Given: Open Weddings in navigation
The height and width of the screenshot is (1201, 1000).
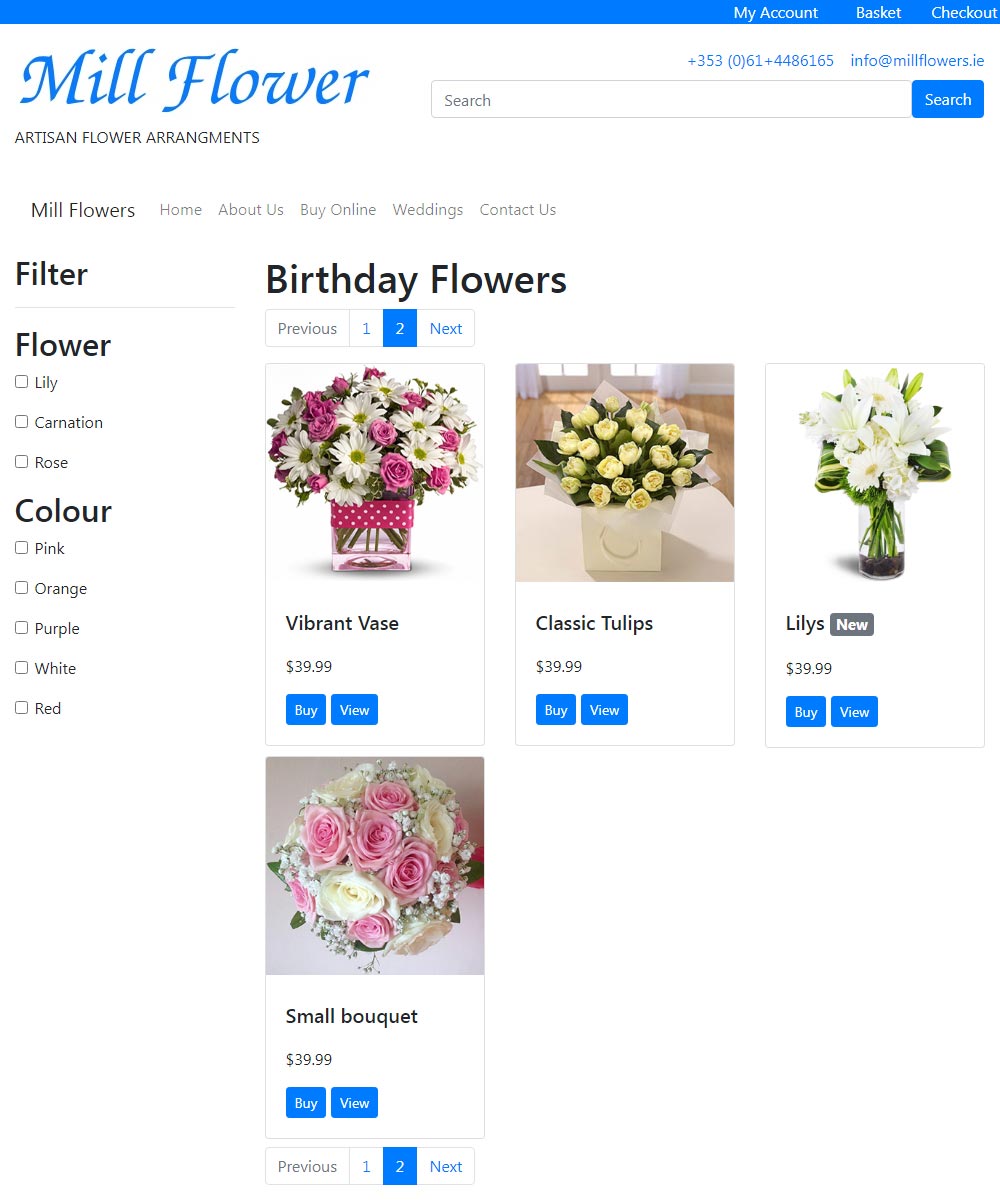Looking at the screenshot, I should point(428,210).
